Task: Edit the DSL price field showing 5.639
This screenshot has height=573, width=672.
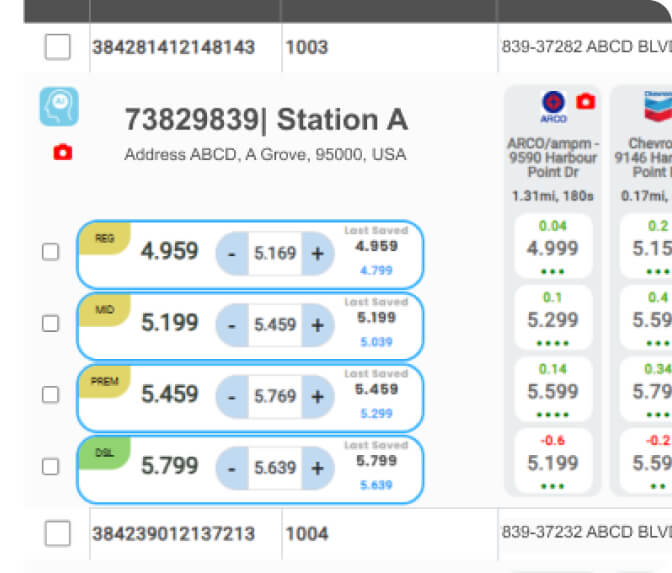Action: [x=275, y=468]
